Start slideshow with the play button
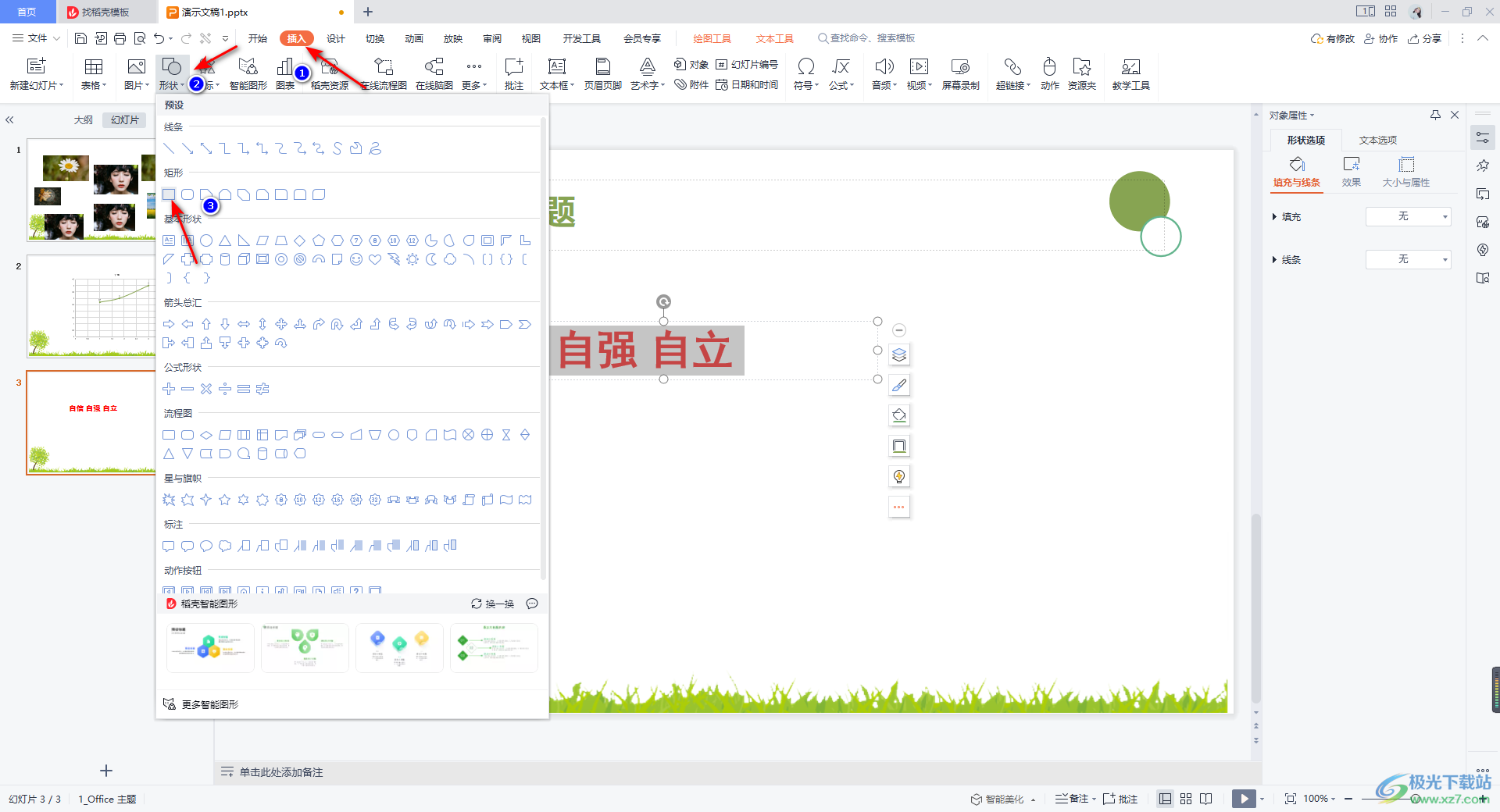This screenshot has width=1500, height=812. coord(1244,799)
